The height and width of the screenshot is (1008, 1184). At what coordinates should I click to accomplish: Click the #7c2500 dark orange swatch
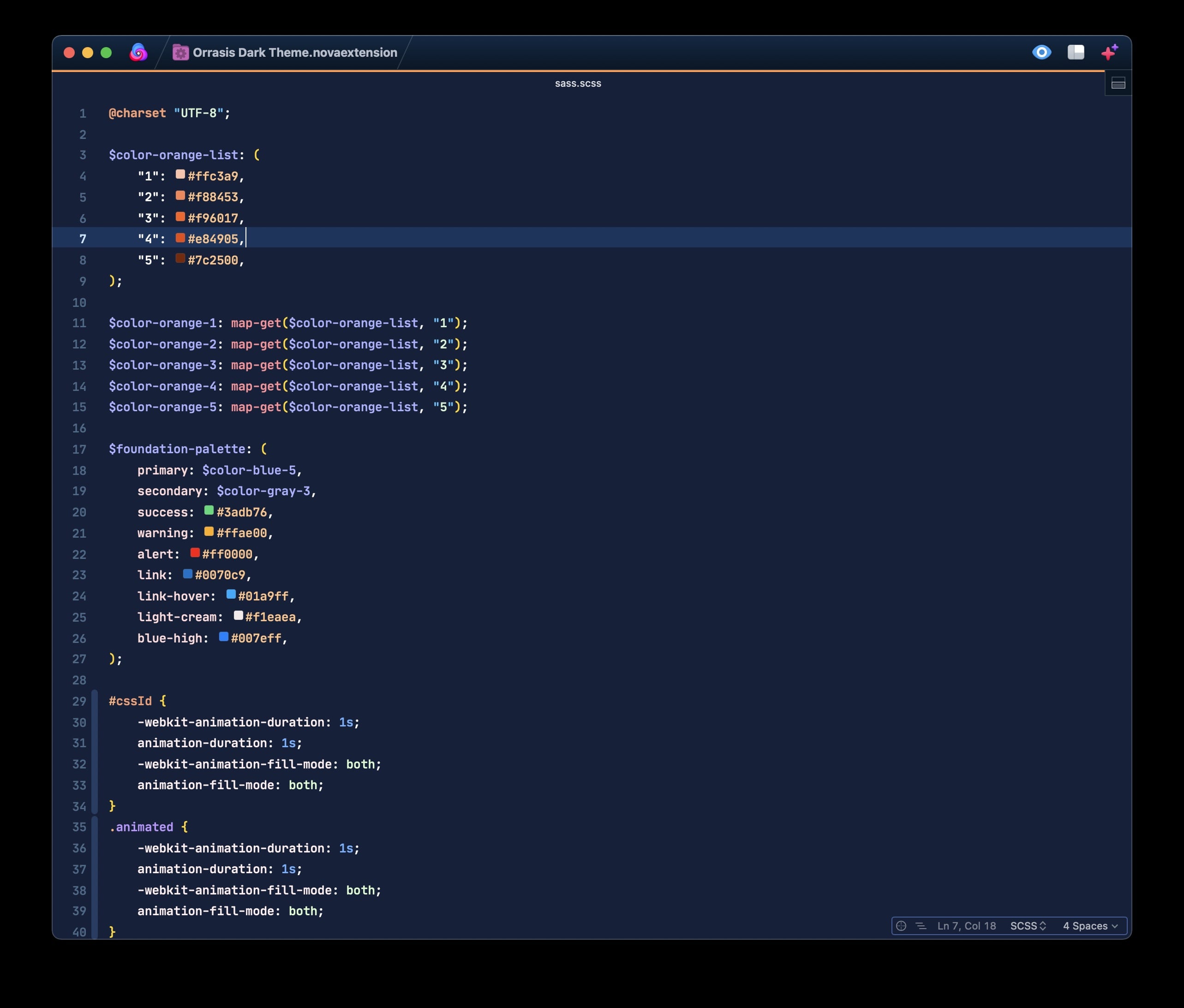click(x=180, y=258)
